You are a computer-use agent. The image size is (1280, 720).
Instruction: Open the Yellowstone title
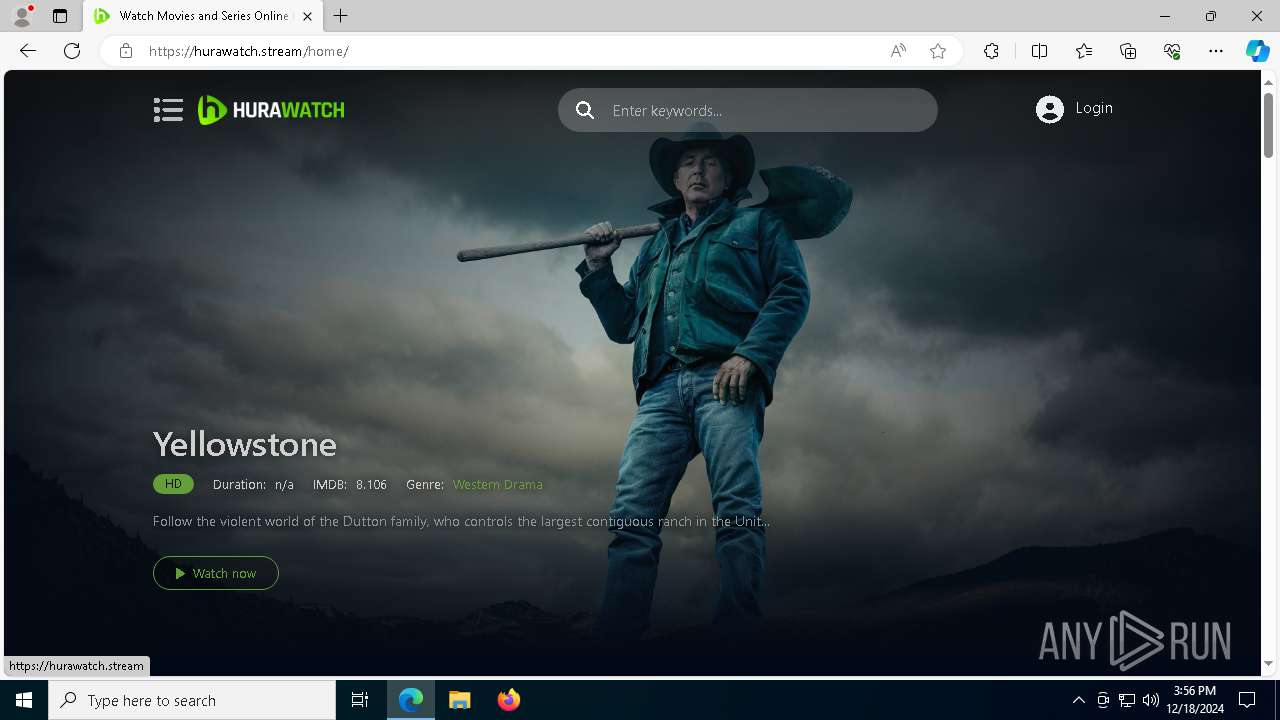click(x=245, y=444)
